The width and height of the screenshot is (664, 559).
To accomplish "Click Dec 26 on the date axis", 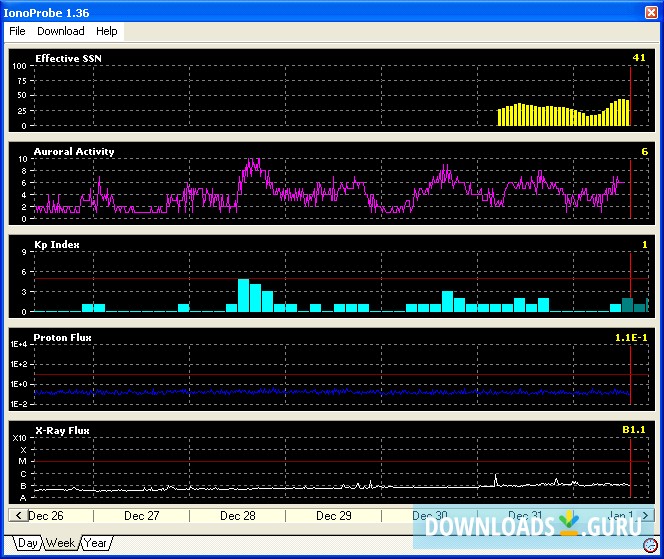I will pos(46,516).
